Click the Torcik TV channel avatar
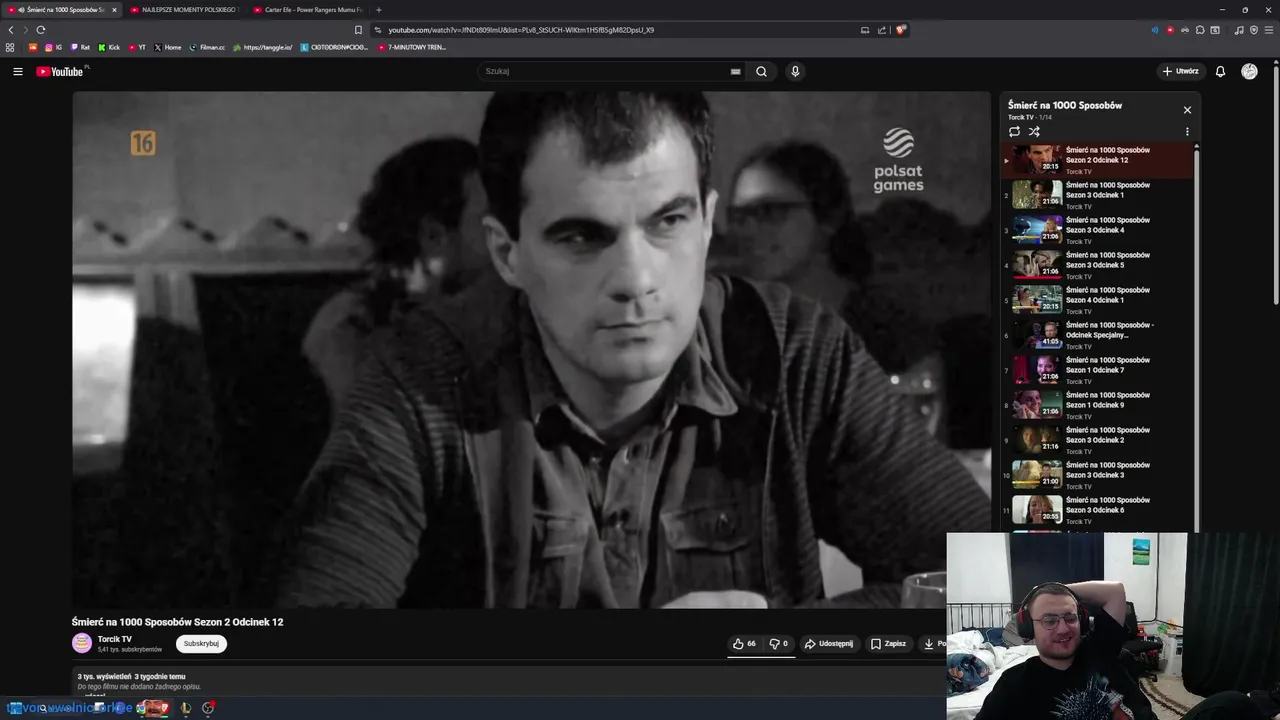Screen dimensions: 1280x720 pos(82,643)
